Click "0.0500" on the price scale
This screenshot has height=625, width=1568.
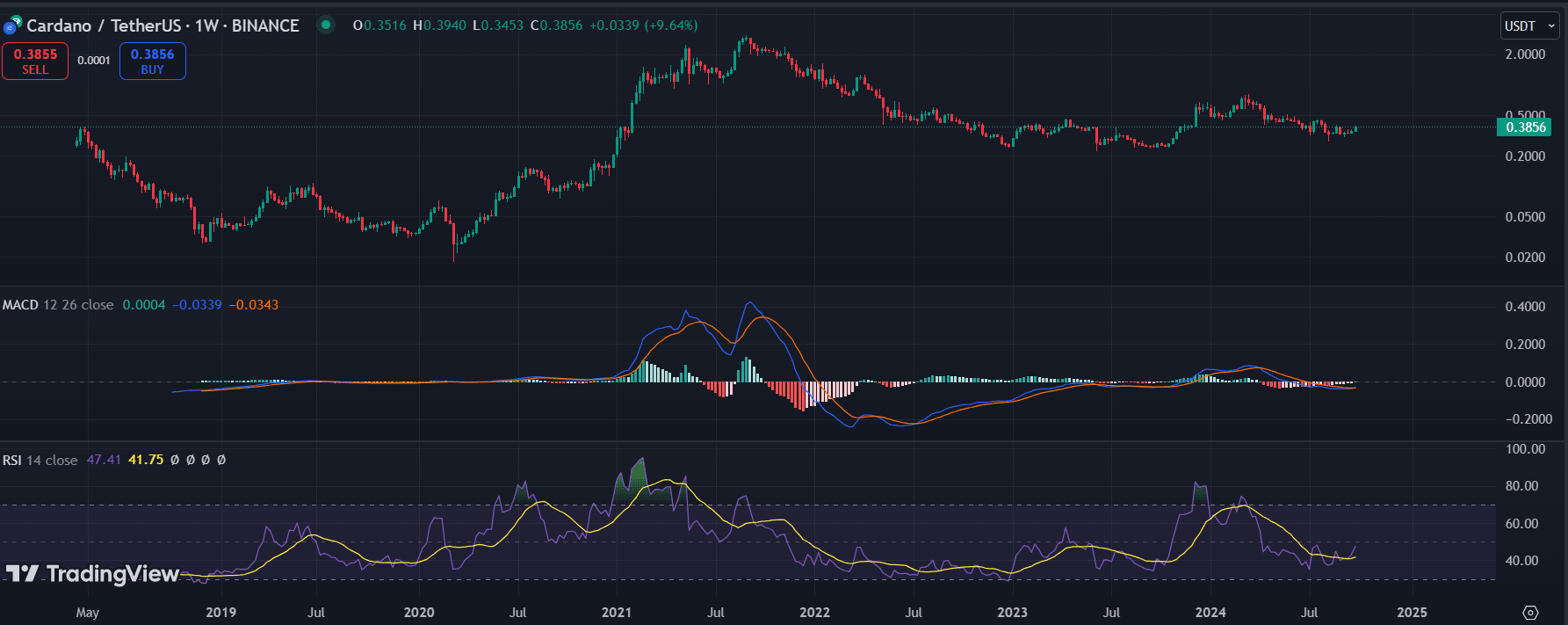point(1525,217)
